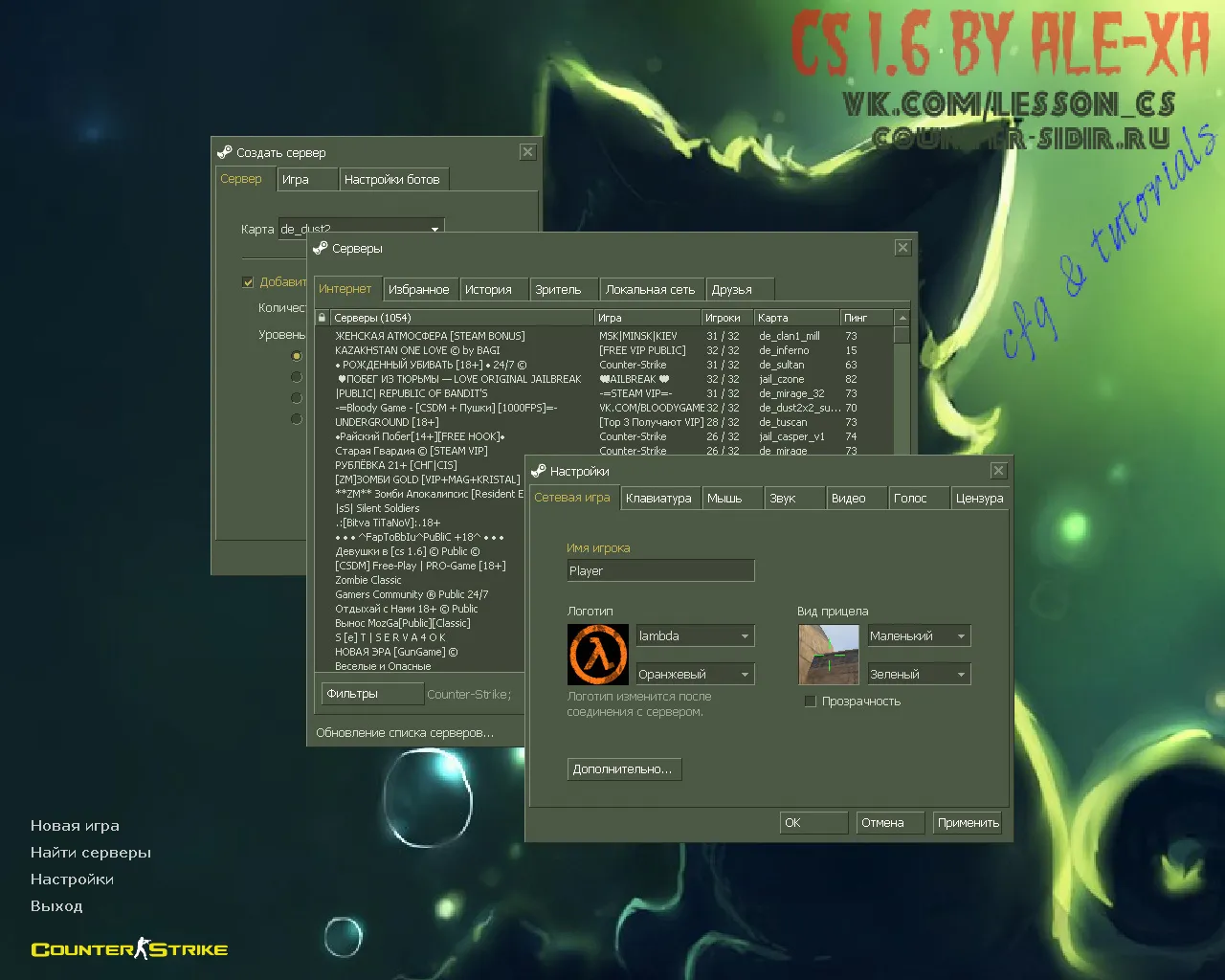
Task: Click the Фильтры filter control
Action: (372, 693)
